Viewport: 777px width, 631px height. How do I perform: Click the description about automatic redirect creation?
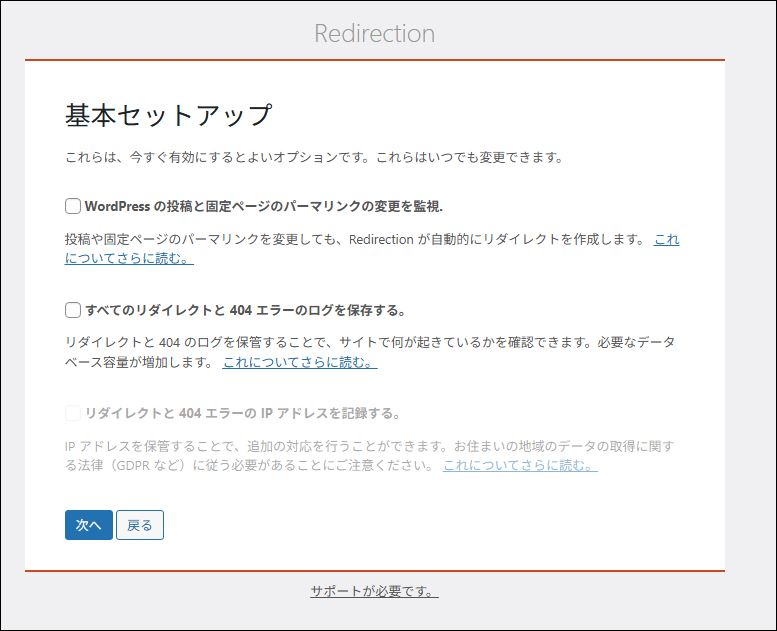coord(354,240)
